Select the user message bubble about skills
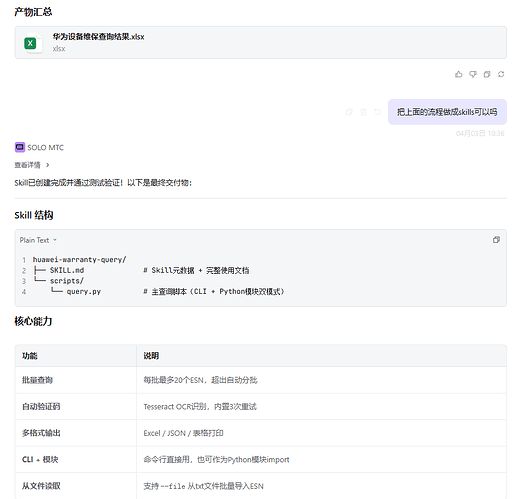Image resolution: width=530 pixels, height=499 pixels. point(447,112)
